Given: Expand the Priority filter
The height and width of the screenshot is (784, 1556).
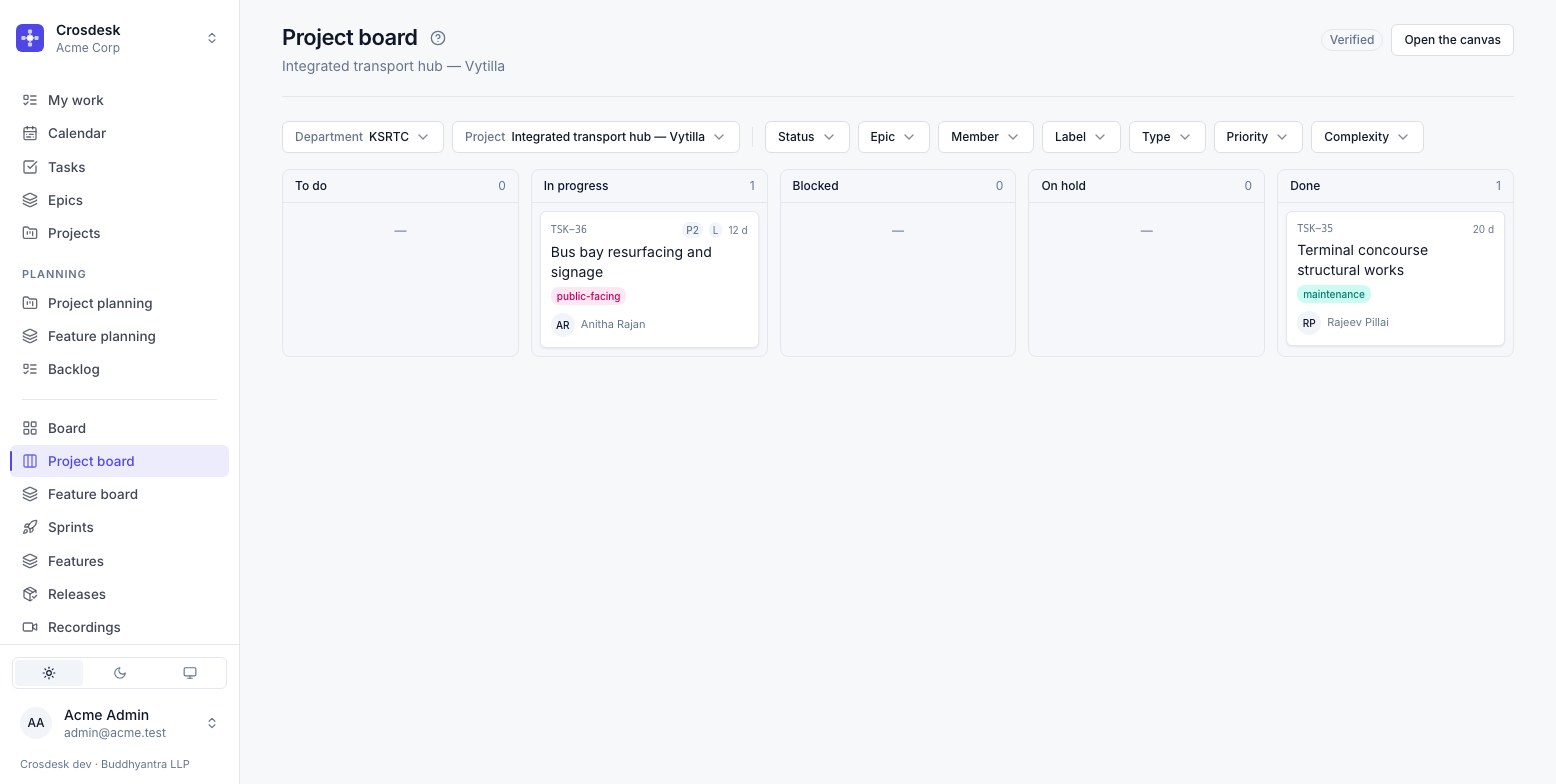Looking at the screenshot, I should (1258, 137).
